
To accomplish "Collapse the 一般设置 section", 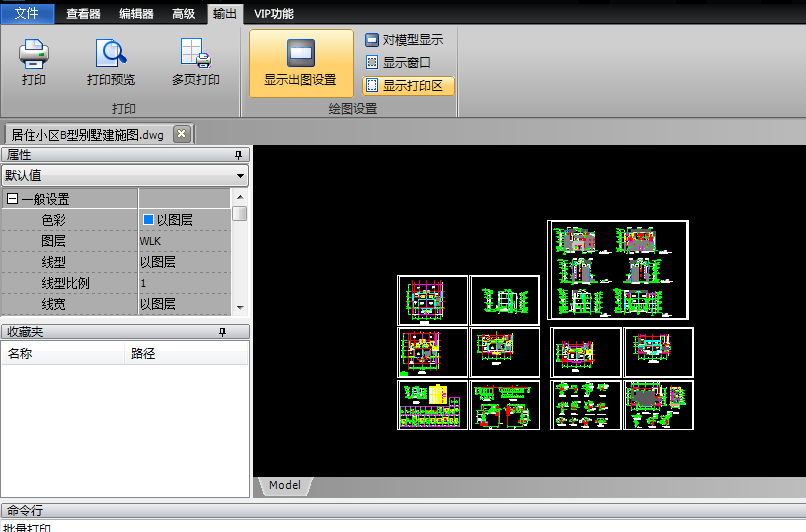I will point(13,199).
